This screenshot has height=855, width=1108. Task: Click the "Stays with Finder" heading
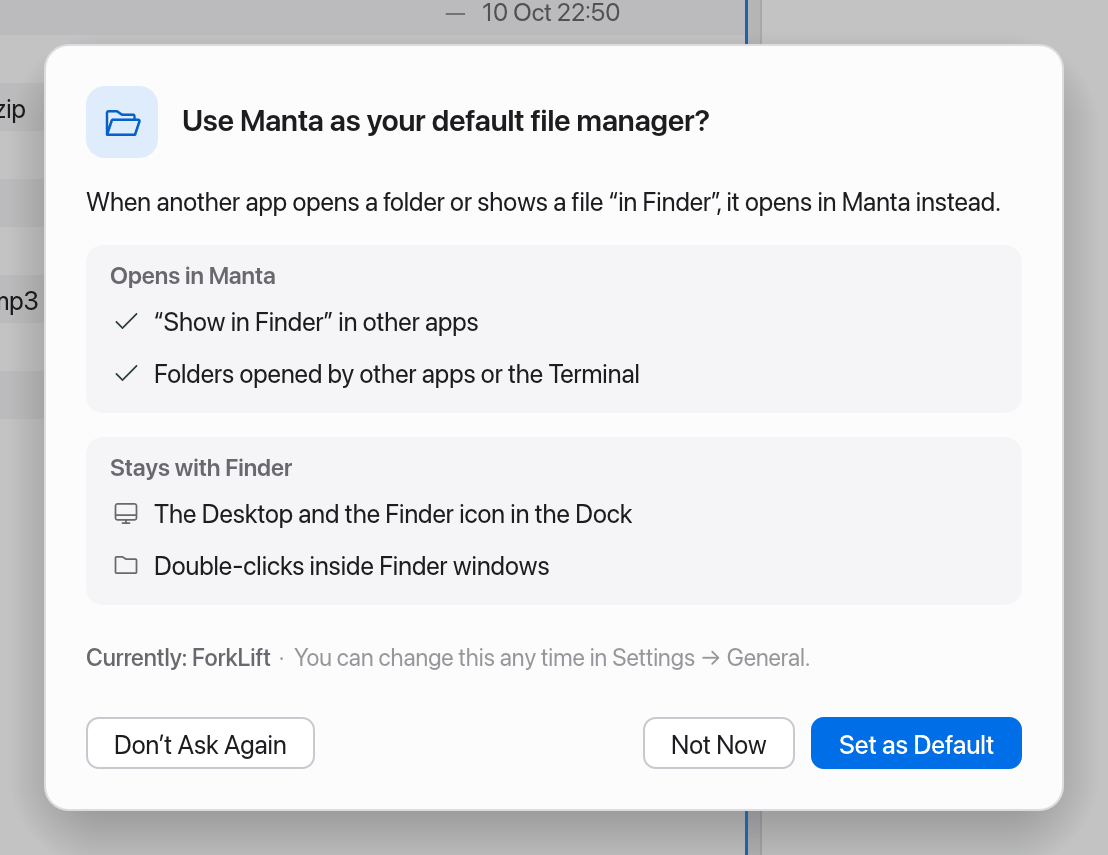point(201,468)
